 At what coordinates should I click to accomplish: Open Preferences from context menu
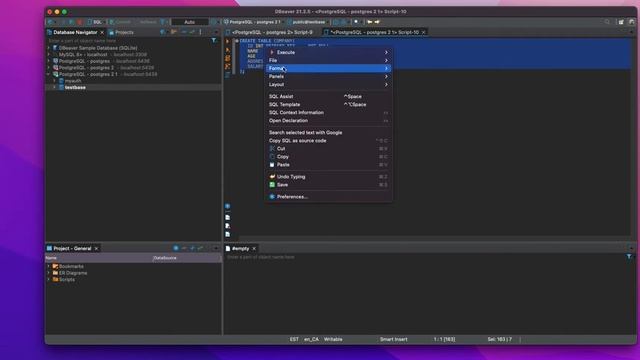pyautogui.click(x=329, y=197)
